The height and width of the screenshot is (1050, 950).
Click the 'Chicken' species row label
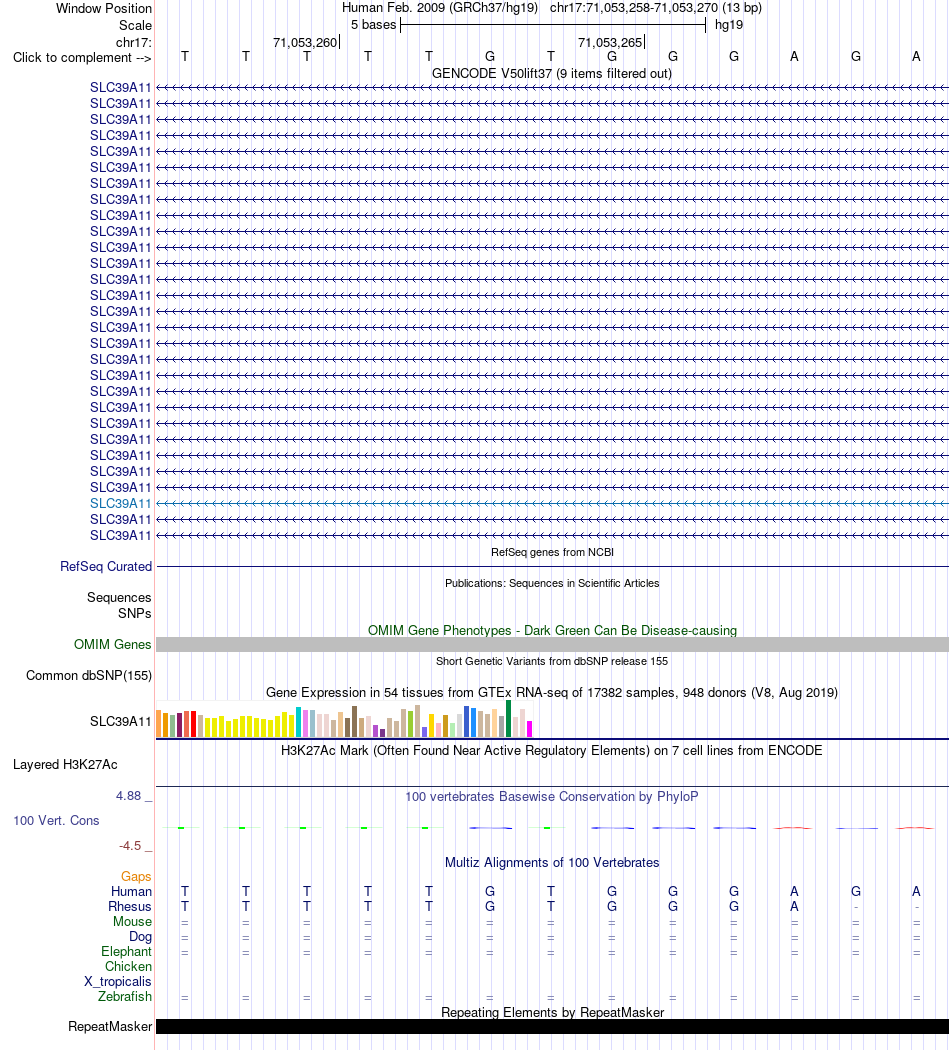(128, 967)
